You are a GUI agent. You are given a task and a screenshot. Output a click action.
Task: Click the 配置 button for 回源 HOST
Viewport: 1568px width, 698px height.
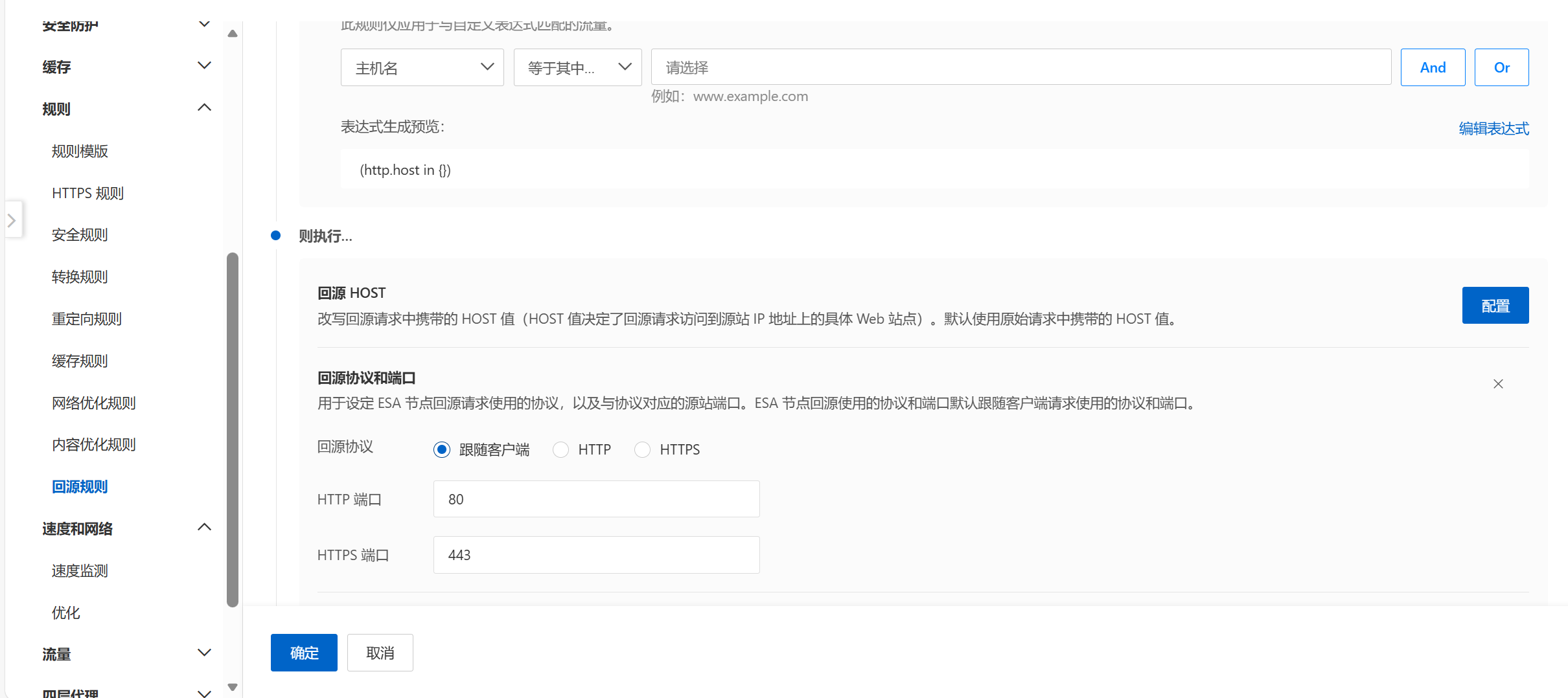click(x=1495, y=305)
